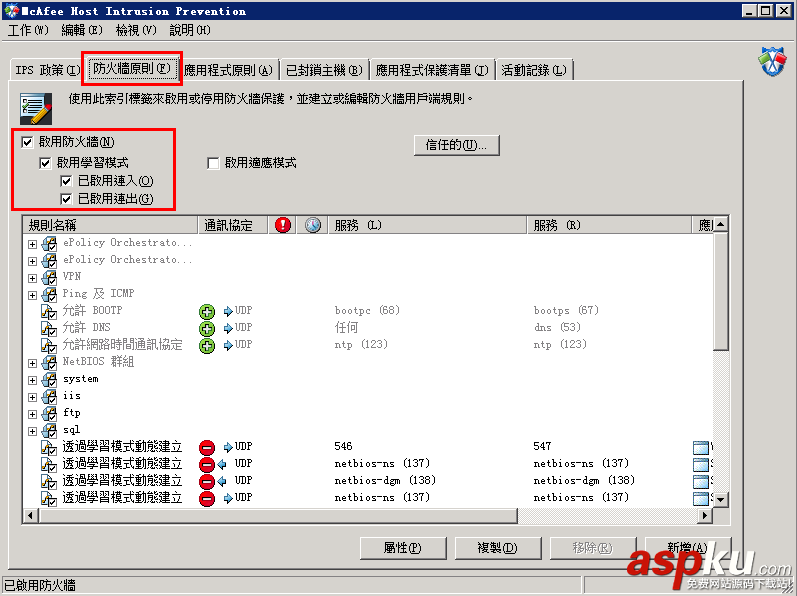Click the firewall policy notepad icon
Image resolution: width=797 pixels, height=596 pixels.
point(36,108)
